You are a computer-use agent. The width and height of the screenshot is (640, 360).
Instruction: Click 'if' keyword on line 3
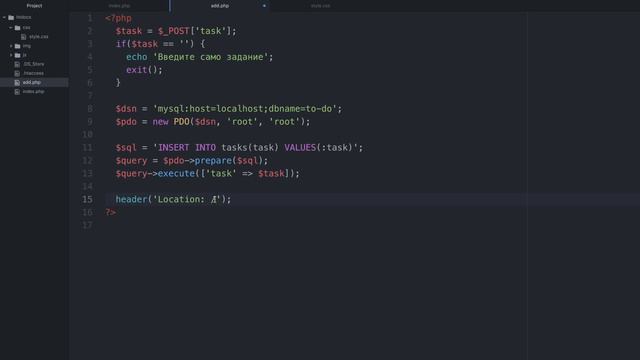tap(121, 44)
